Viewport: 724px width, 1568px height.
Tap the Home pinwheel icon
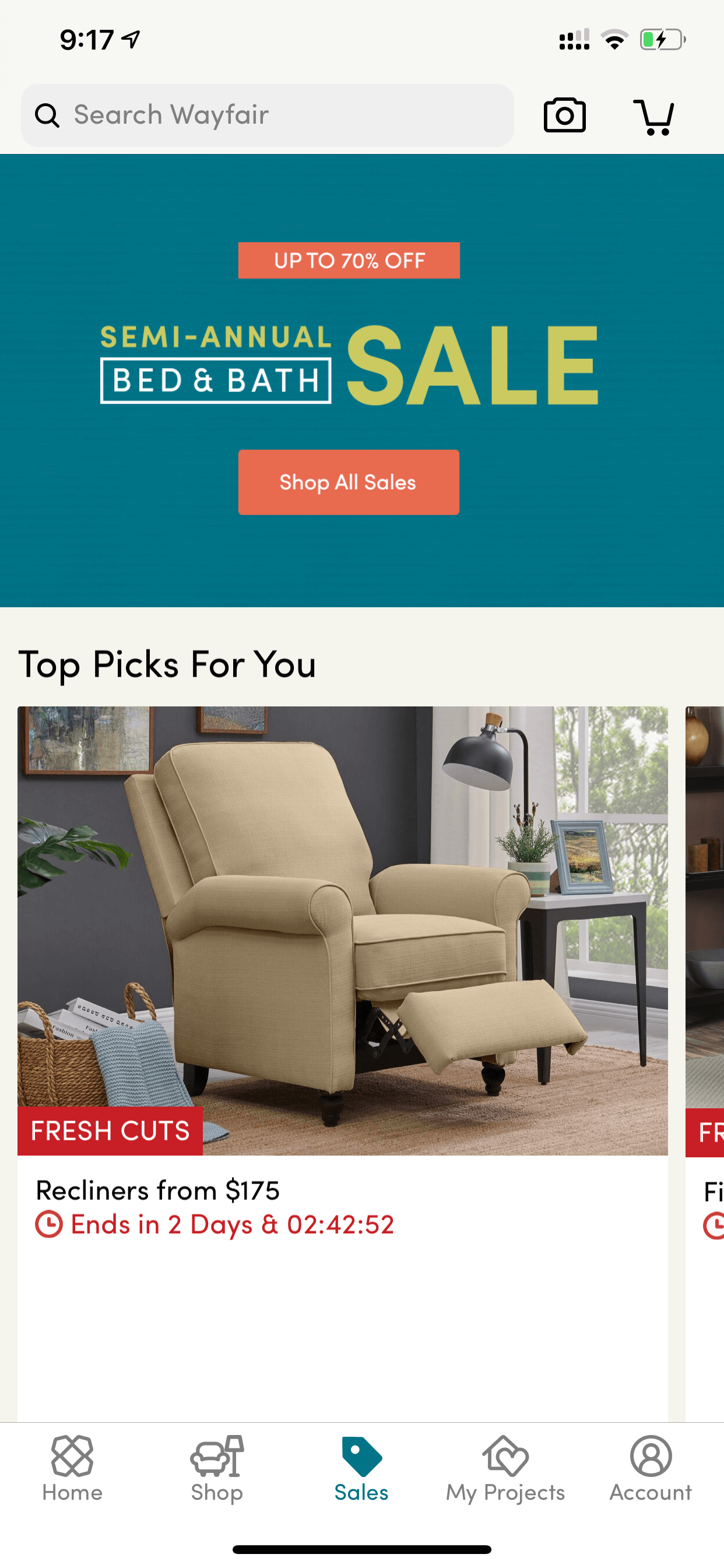tap(72, 1455)
